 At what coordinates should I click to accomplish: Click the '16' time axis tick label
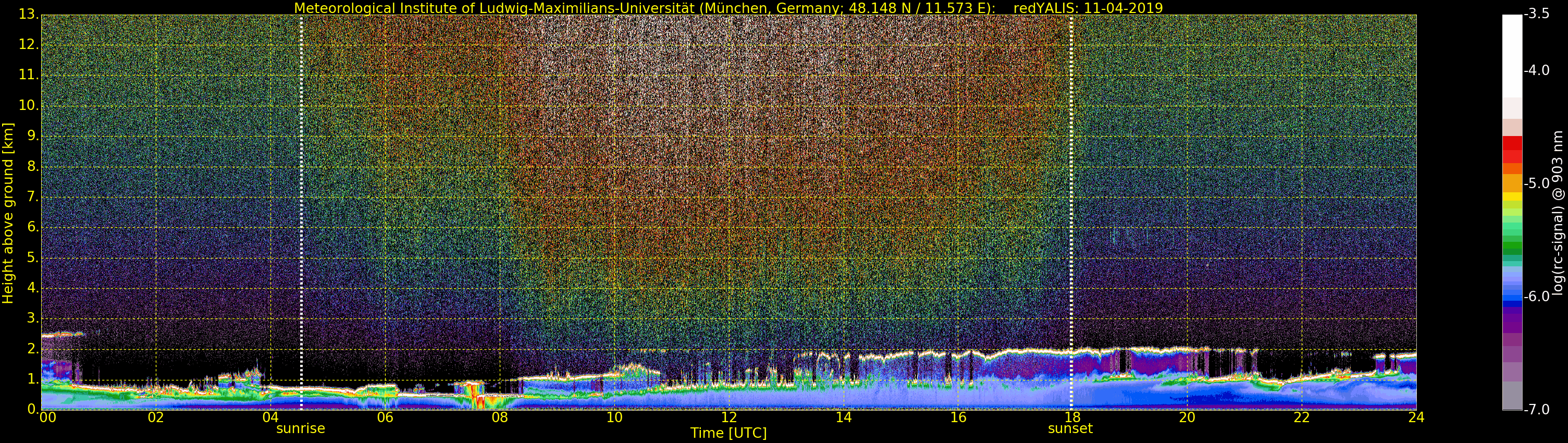958,417
